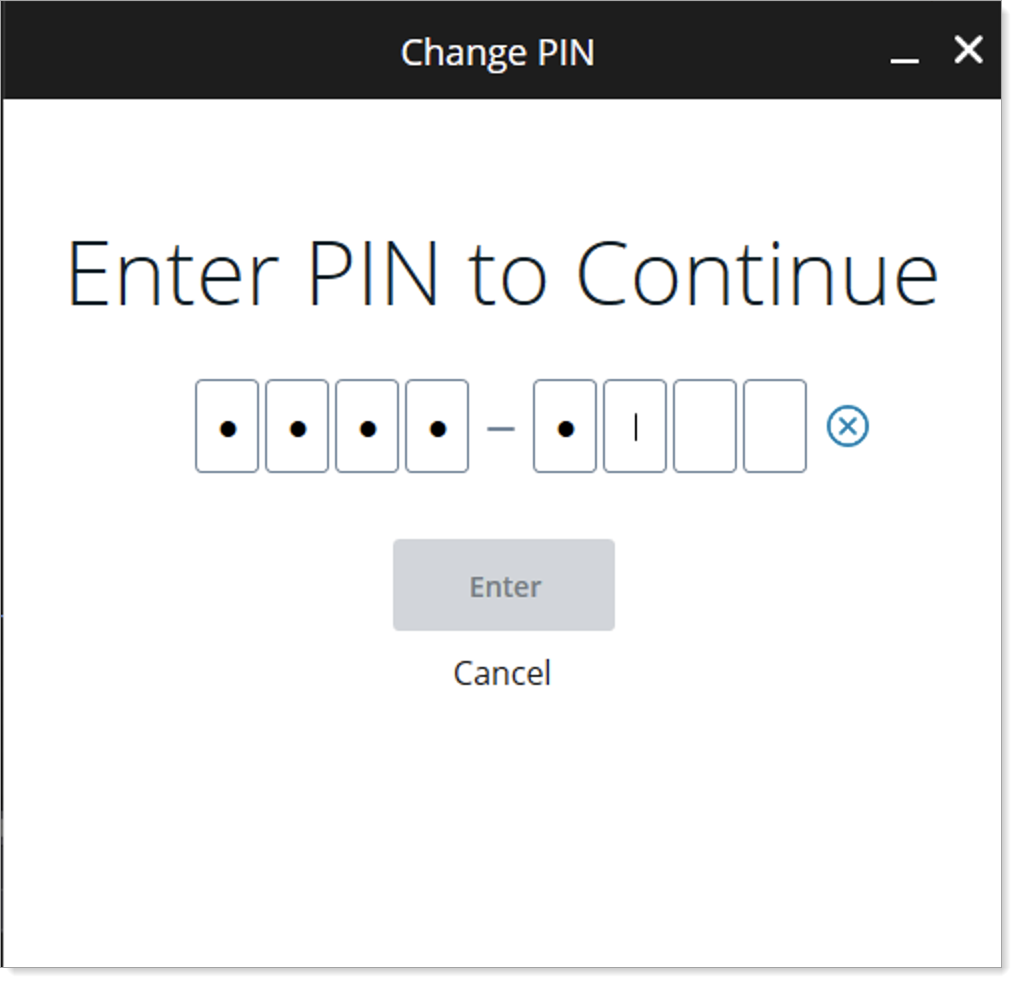
Task: Click the second PIN digit box
Action: pos(296,427)
